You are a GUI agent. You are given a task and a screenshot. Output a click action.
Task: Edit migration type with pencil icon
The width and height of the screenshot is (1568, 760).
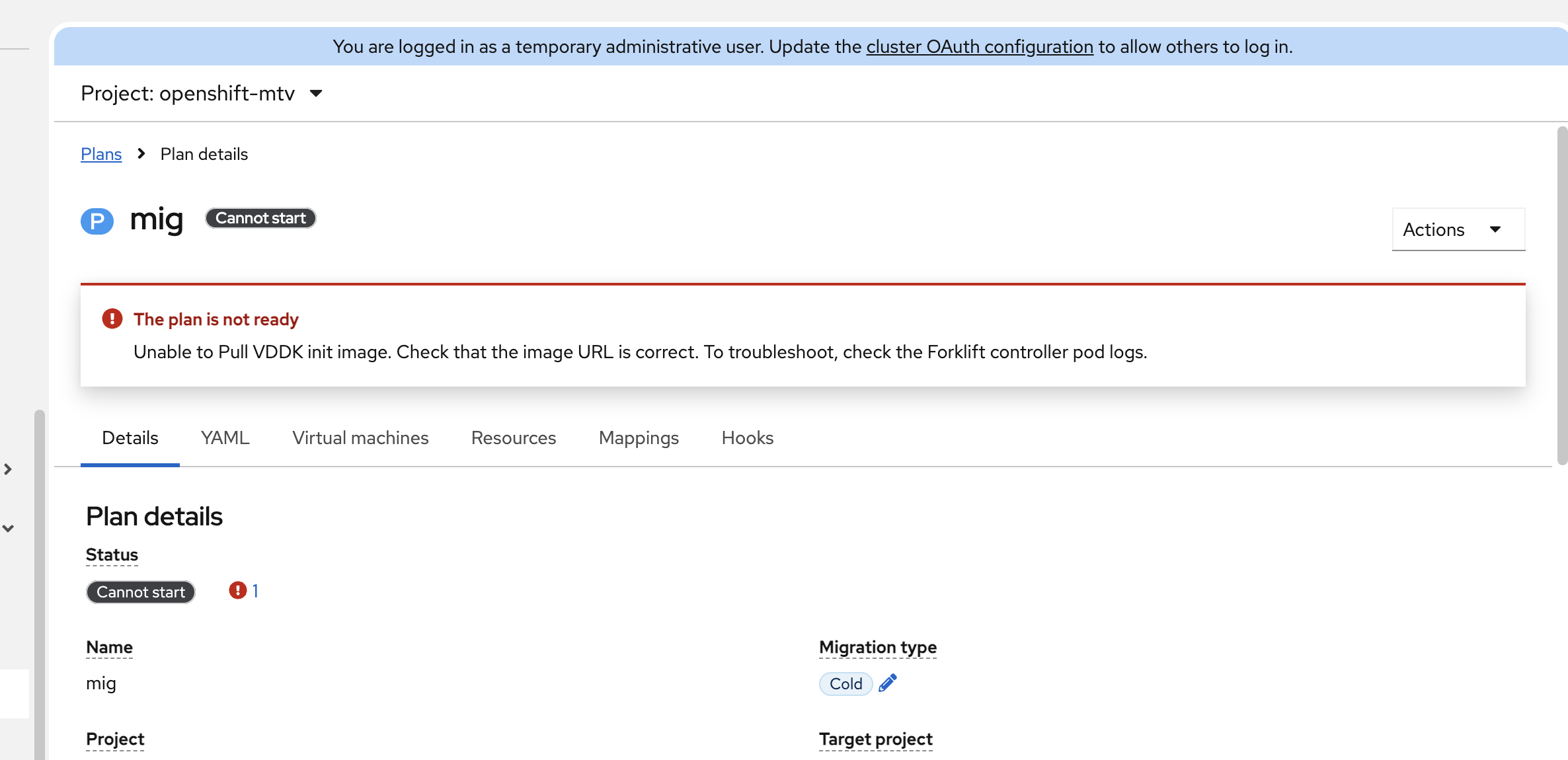point(888,683)
